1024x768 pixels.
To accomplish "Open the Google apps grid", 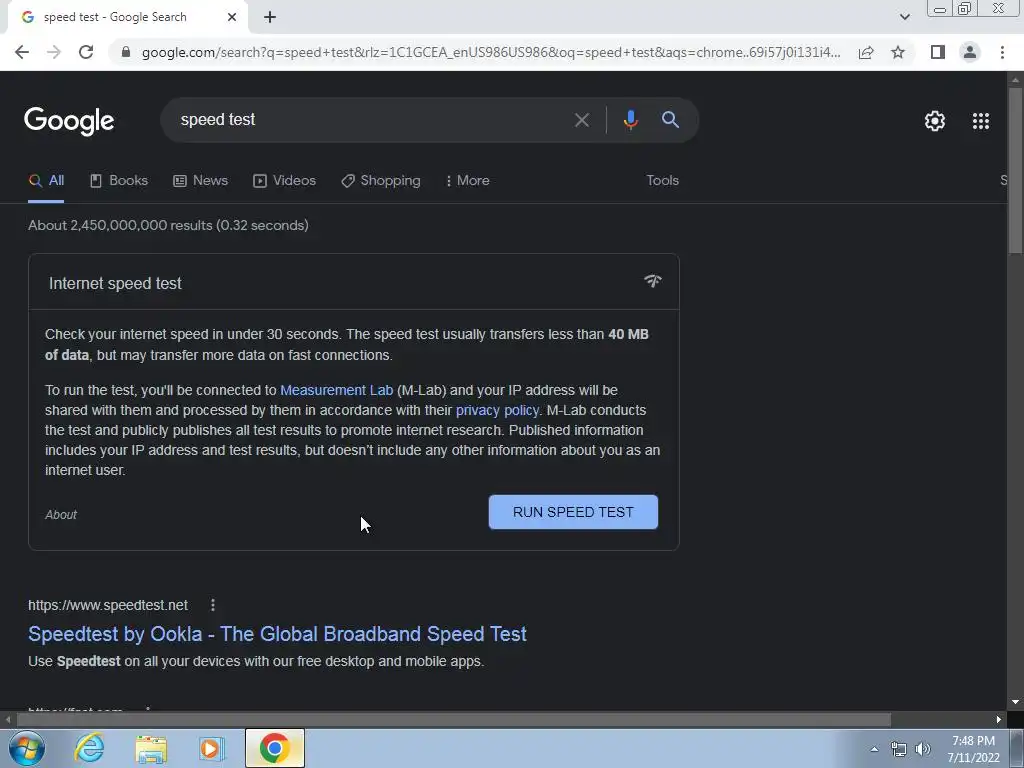I will [981, 121].
